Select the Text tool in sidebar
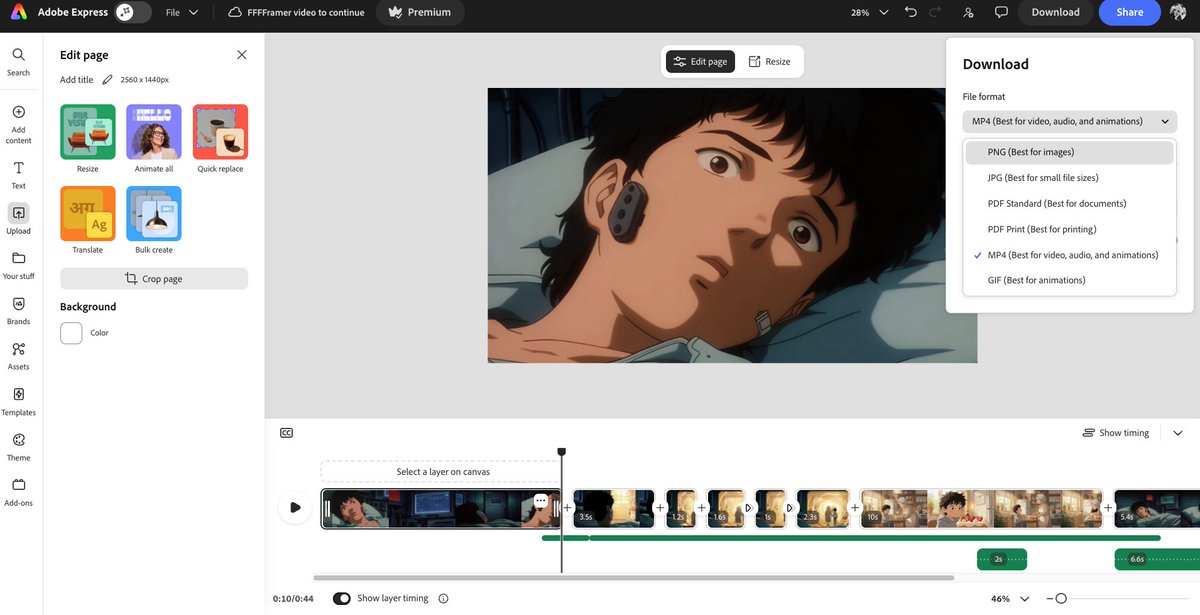The width and height of the screenshot is (1200, 615). (18, 175)
